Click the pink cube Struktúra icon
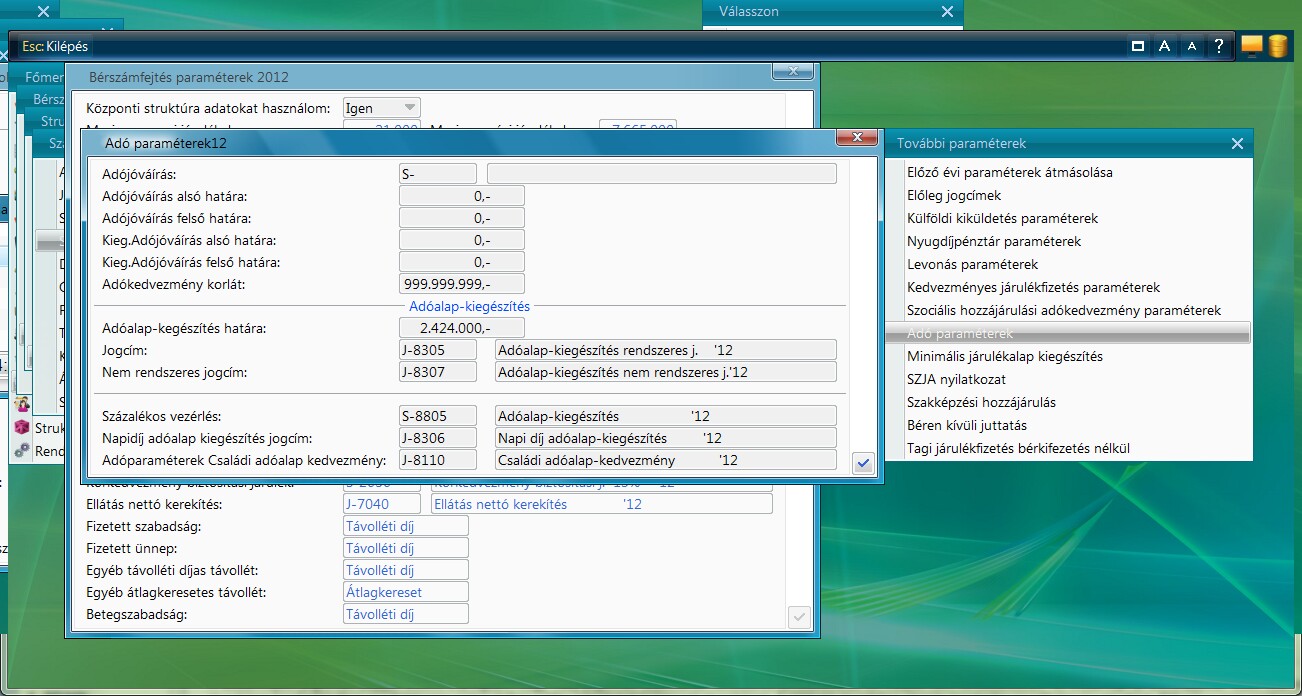The image size is (1302, 696). pyautogui.click(x=22, y=427)
